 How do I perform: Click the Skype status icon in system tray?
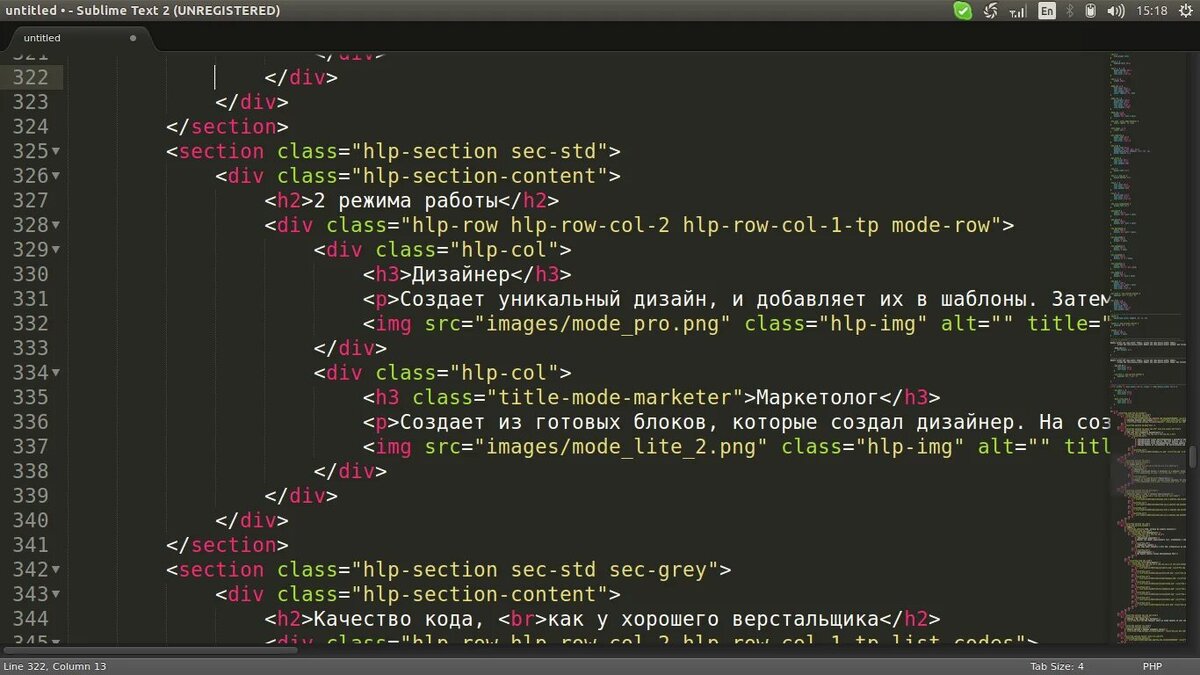point(962,10)
